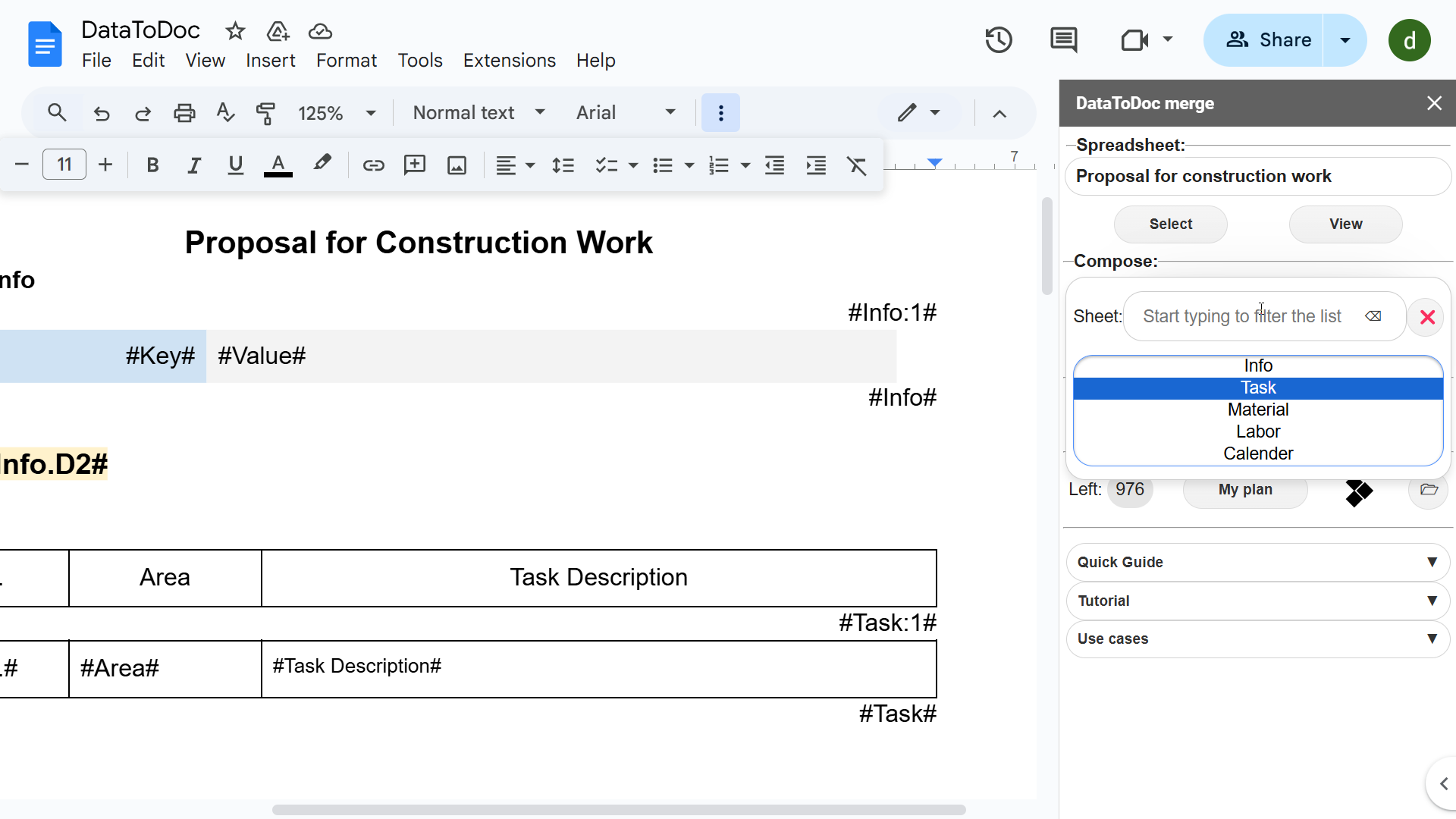Open the bulleted list options arrow
This screenshot has height=819, width=1456.
[689, 165]
